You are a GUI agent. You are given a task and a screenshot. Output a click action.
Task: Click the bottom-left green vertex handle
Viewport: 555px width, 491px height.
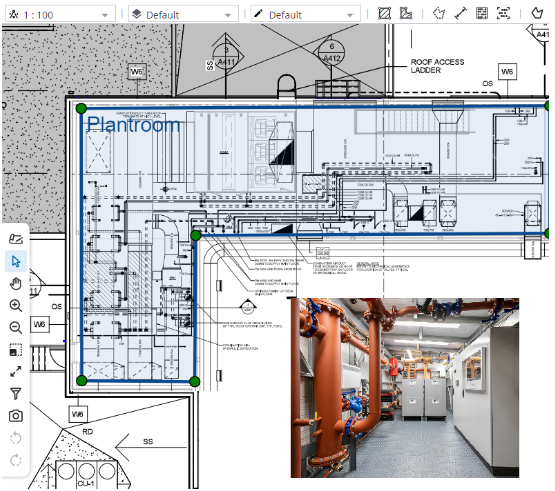tap(82, 381)
